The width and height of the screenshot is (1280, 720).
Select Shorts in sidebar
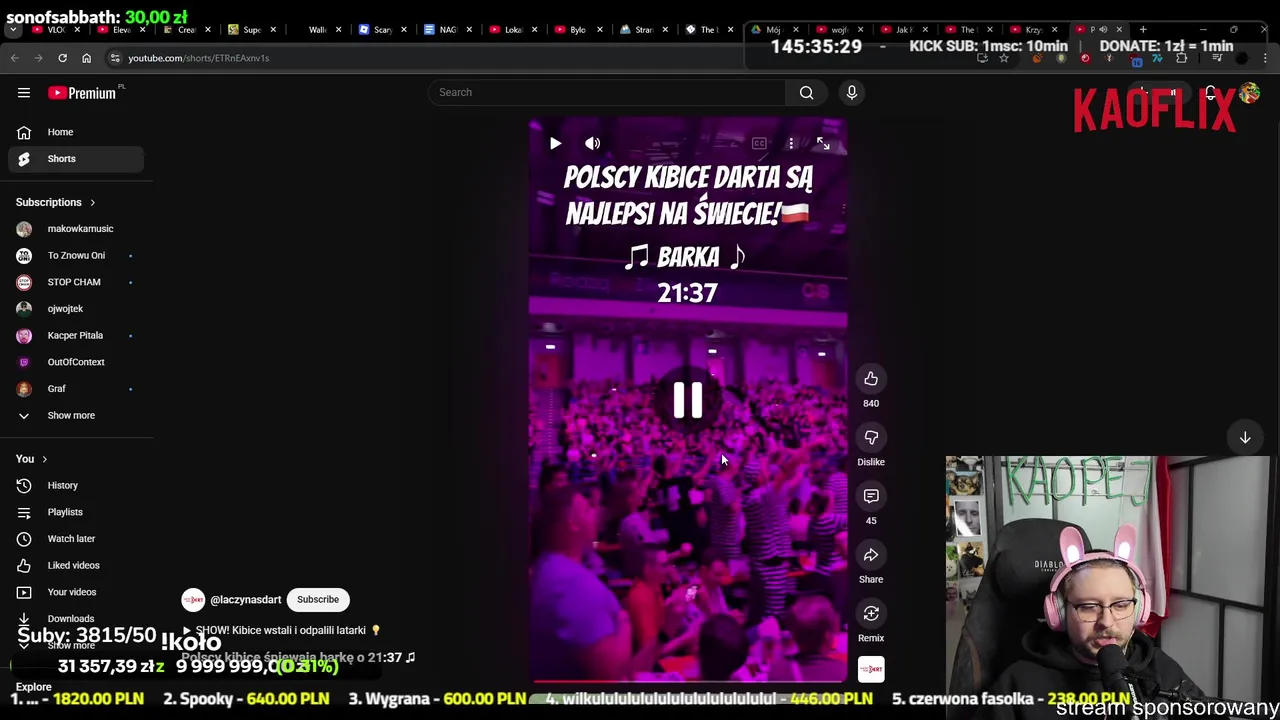(76, 159)
